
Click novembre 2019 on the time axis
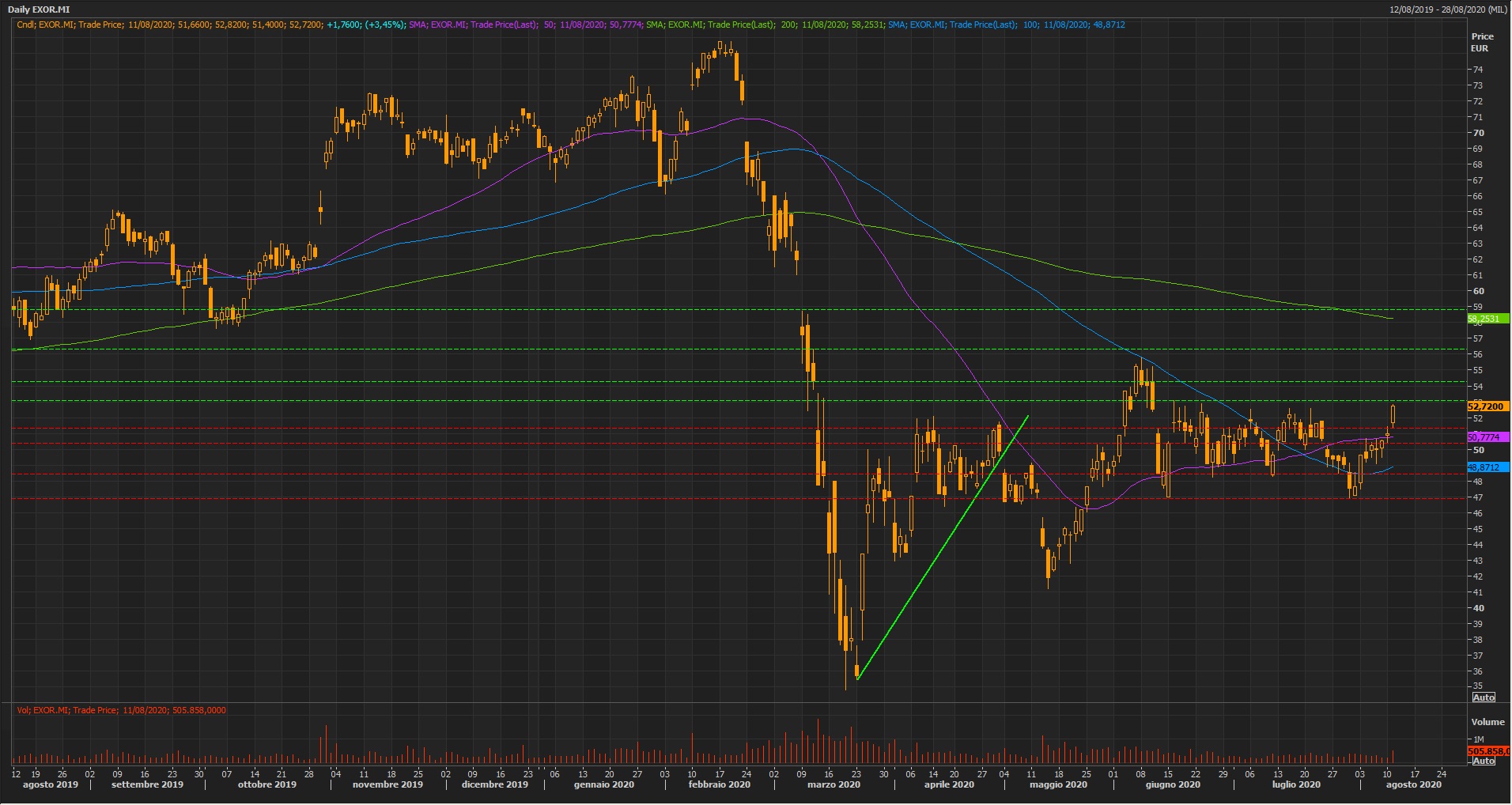(x=387, y=784)
